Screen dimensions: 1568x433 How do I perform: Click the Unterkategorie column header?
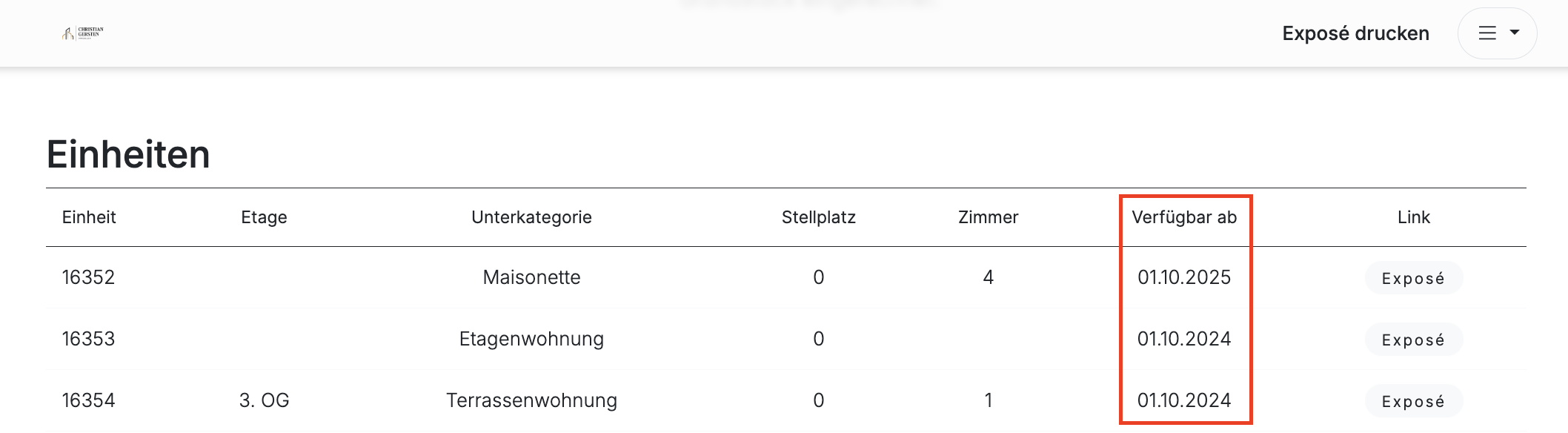(x=531, y=217)
